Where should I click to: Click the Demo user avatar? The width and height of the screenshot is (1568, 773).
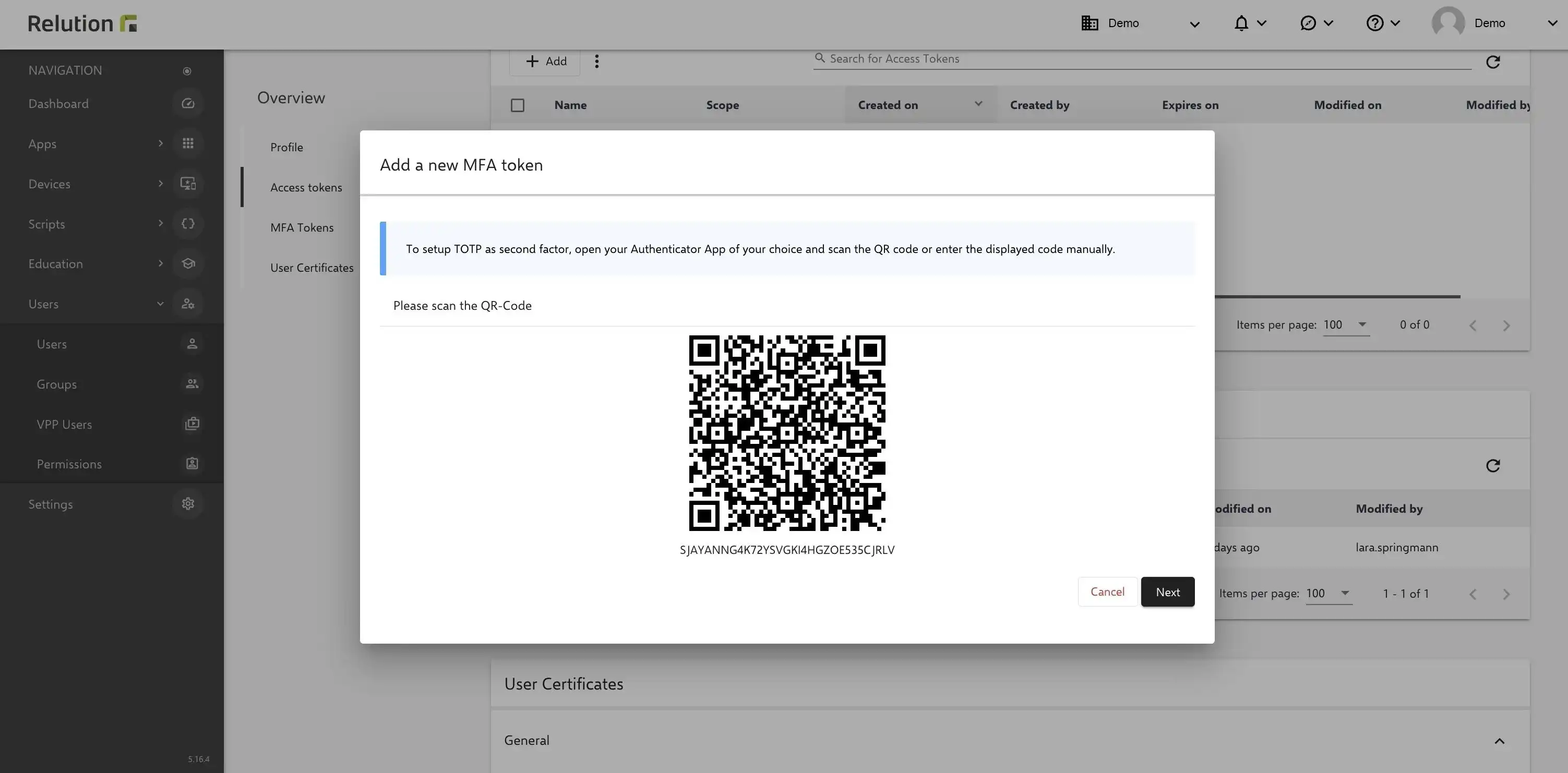(1448, 23)
